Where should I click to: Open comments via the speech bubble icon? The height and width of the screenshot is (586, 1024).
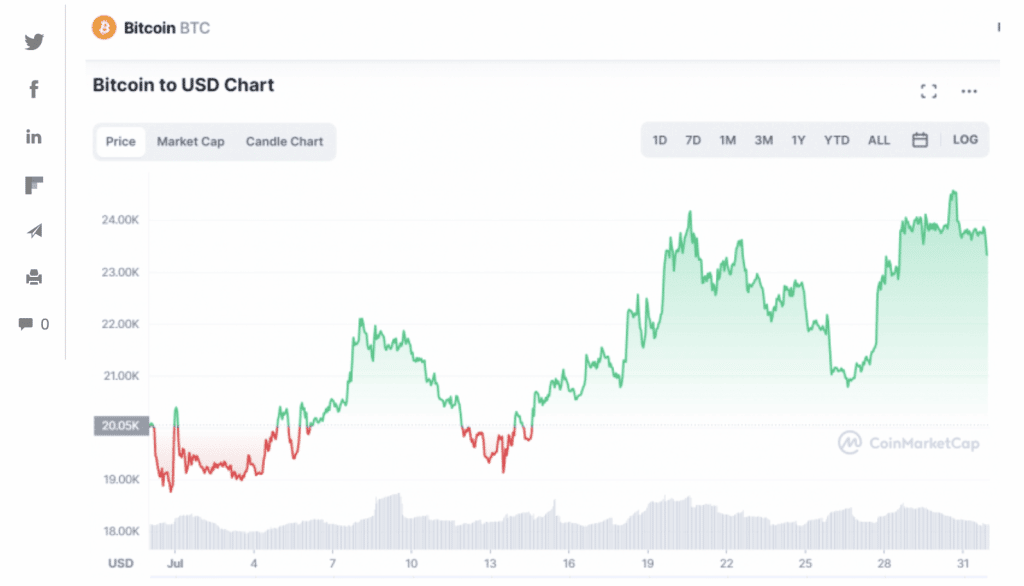[25, 324]
